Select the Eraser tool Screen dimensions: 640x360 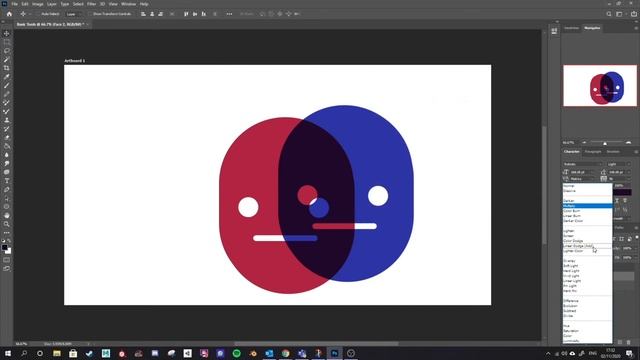point(7,138)
